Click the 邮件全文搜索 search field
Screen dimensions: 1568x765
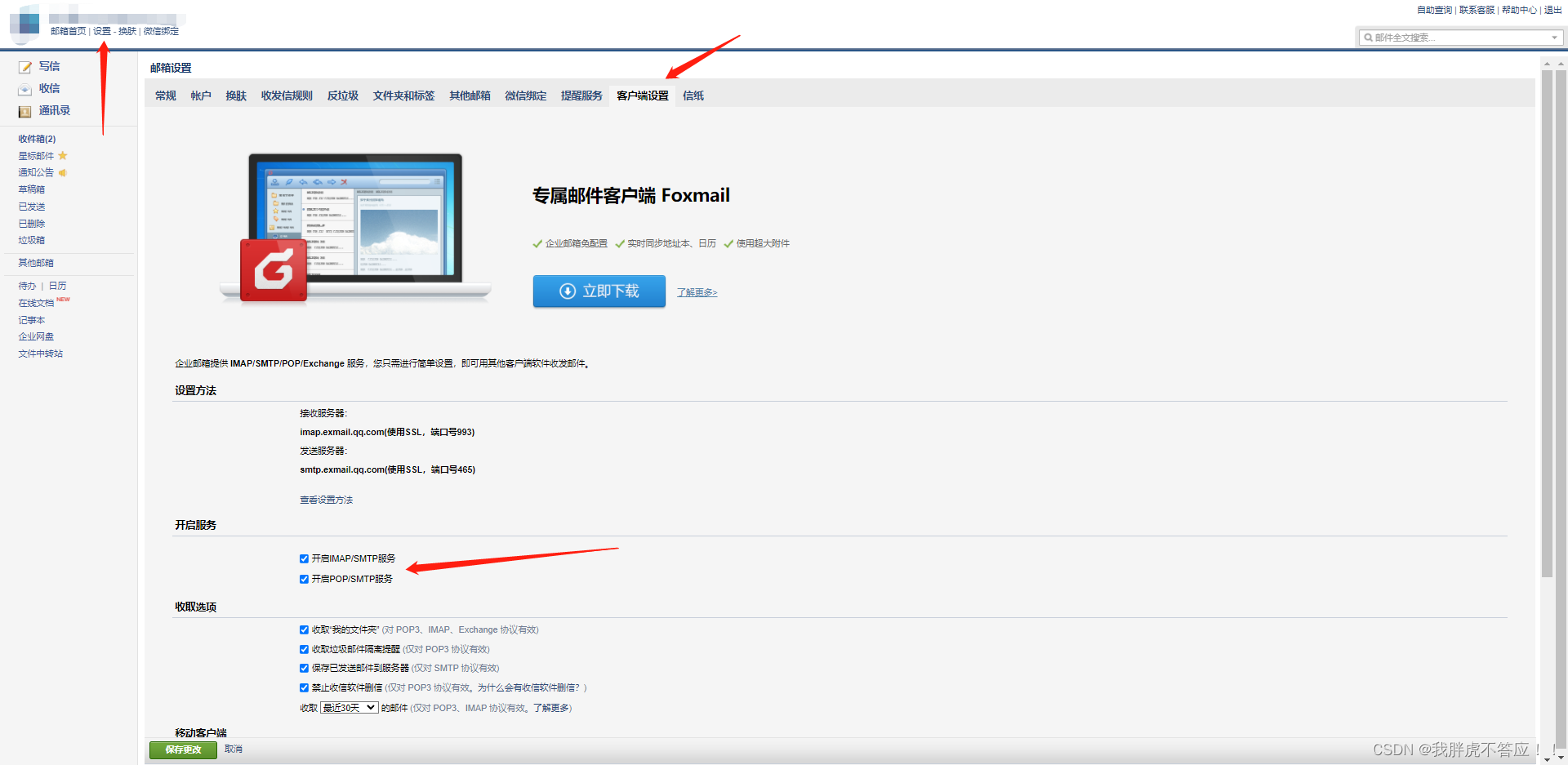click(1459, 38)
